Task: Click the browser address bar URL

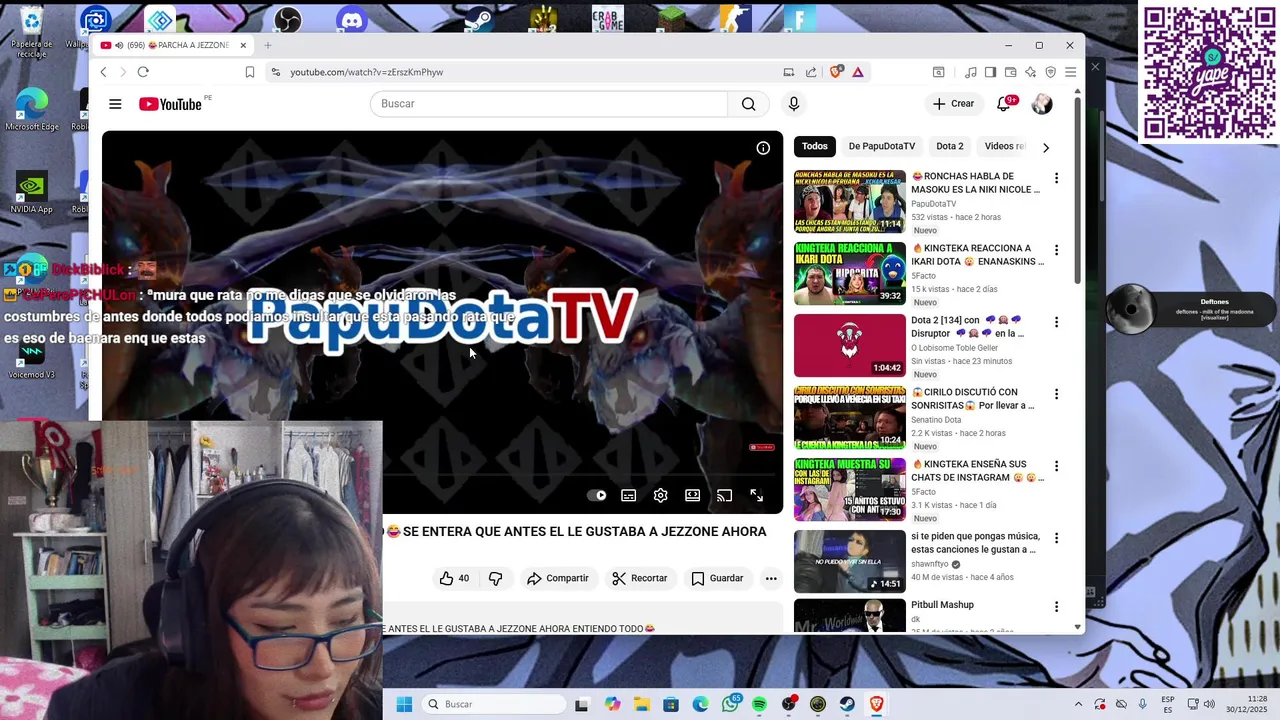Action: coord(367,72)
